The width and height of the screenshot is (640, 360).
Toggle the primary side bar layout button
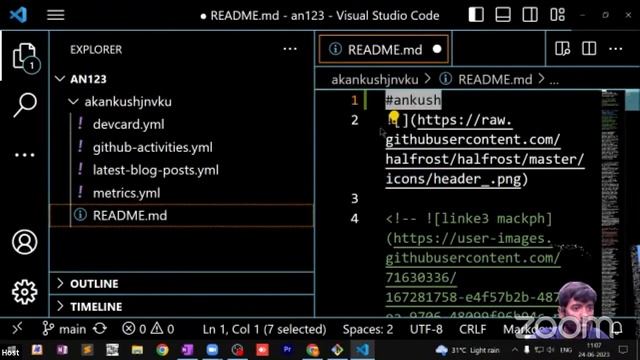pos(476,15)
